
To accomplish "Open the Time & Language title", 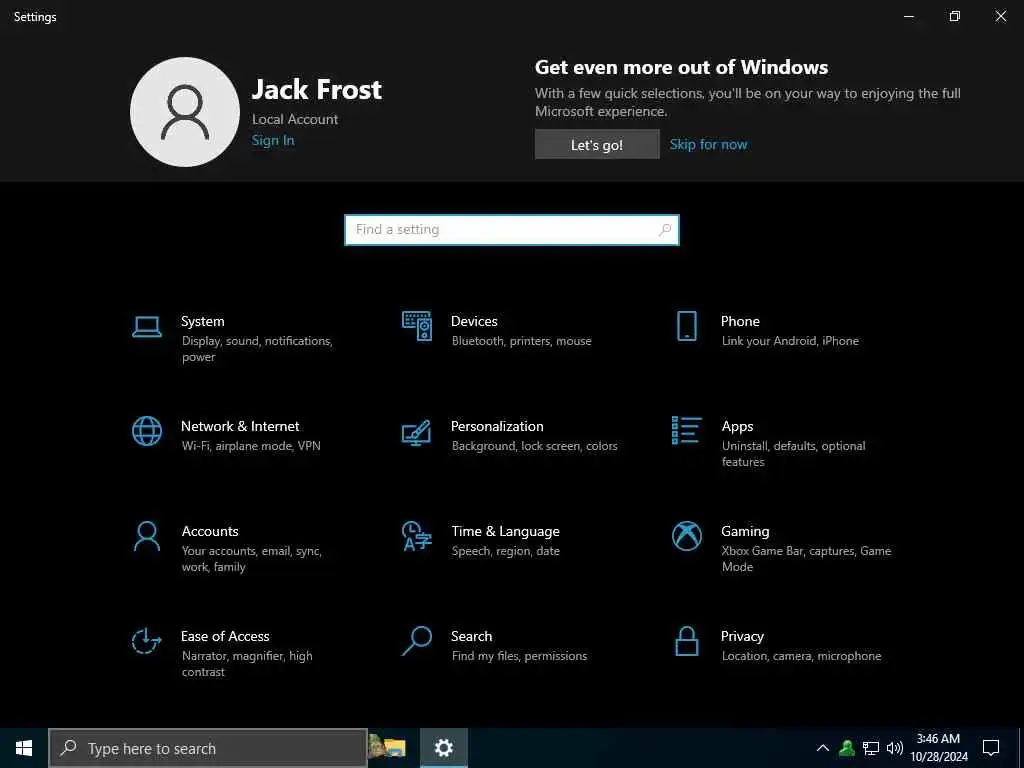I will 505,532.
